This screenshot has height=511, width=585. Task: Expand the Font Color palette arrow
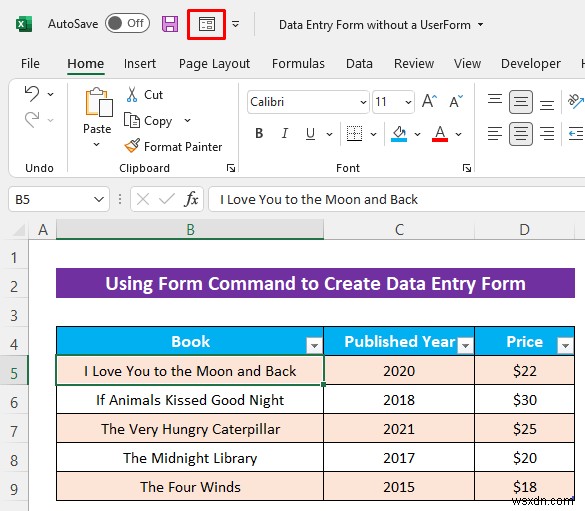[459, 134]
